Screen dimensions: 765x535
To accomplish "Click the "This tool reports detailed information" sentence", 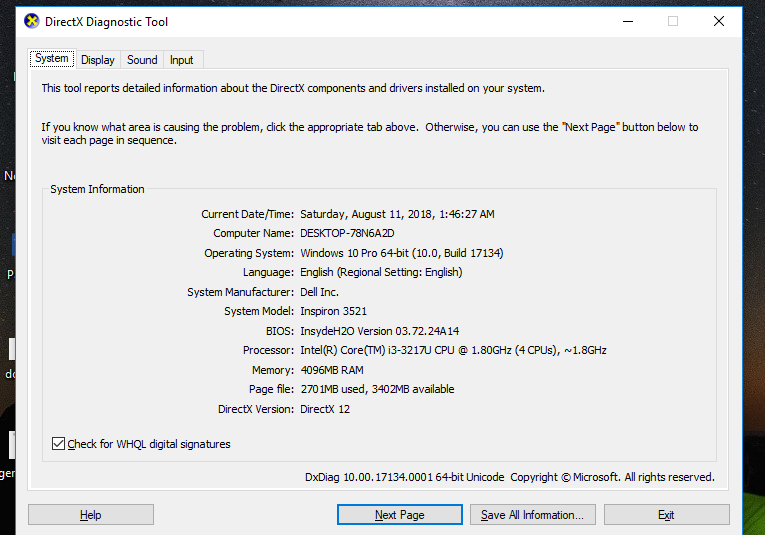I will point(293,88).
